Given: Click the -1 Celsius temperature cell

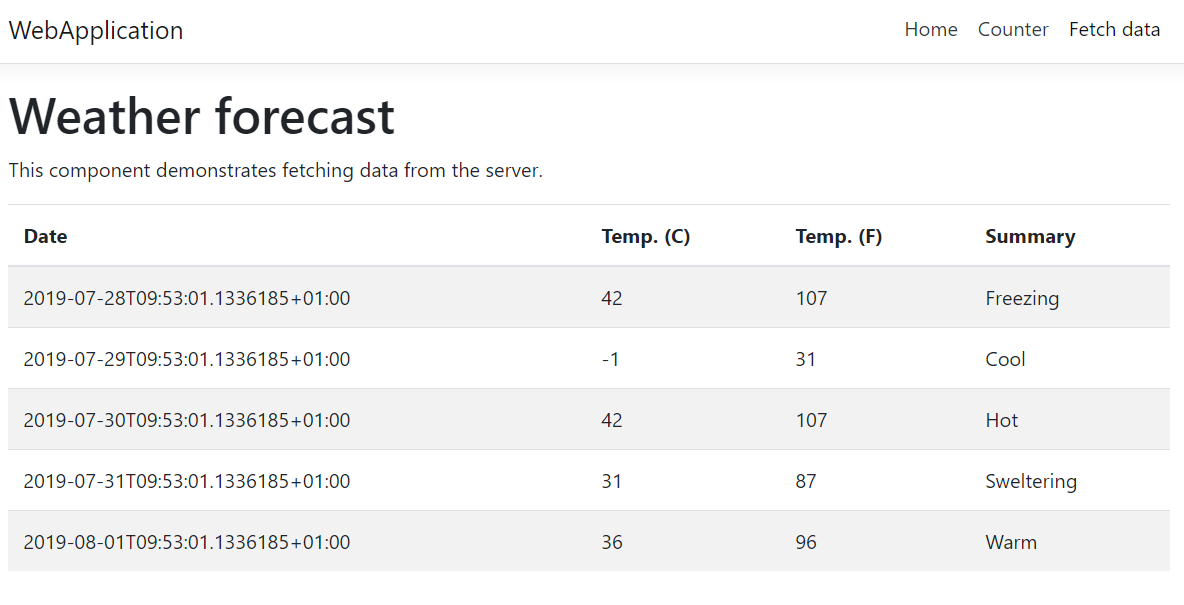Looking at the screenshot, I should pos(611,359).
